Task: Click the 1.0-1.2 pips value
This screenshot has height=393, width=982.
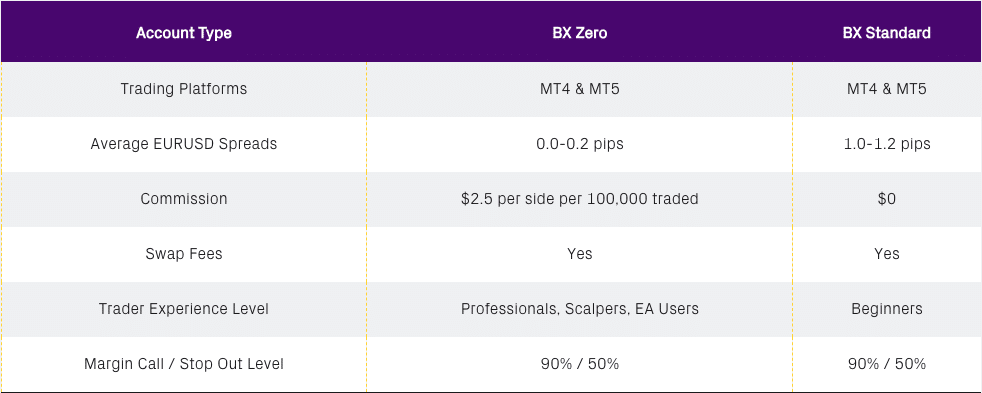Action: 887,144
